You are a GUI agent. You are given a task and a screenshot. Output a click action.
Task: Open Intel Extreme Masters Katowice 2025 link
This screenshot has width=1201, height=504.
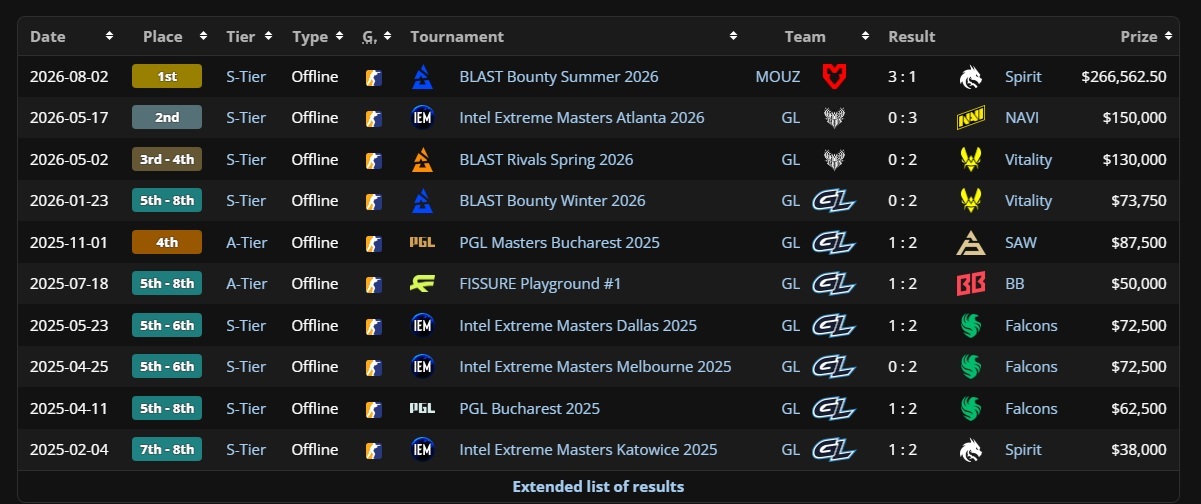click(x=588, y=450)
